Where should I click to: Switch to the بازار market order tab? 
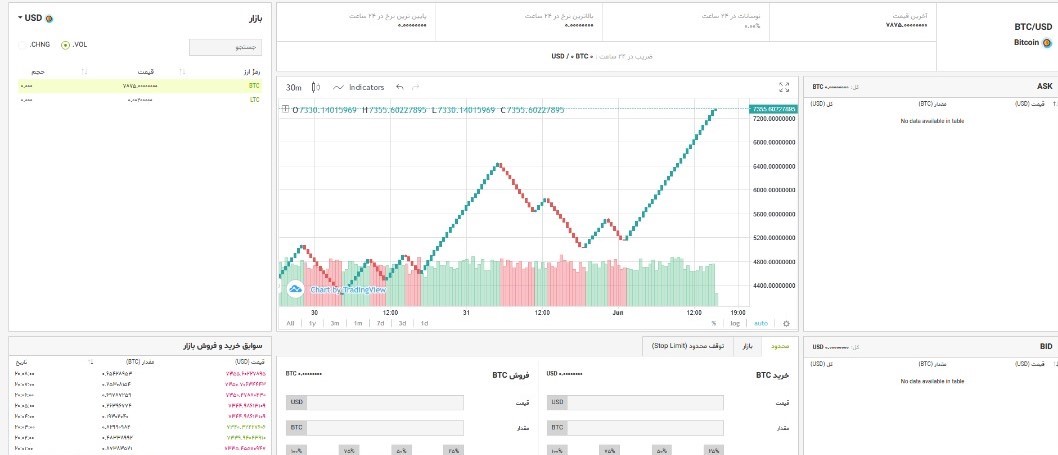[745, 346]
